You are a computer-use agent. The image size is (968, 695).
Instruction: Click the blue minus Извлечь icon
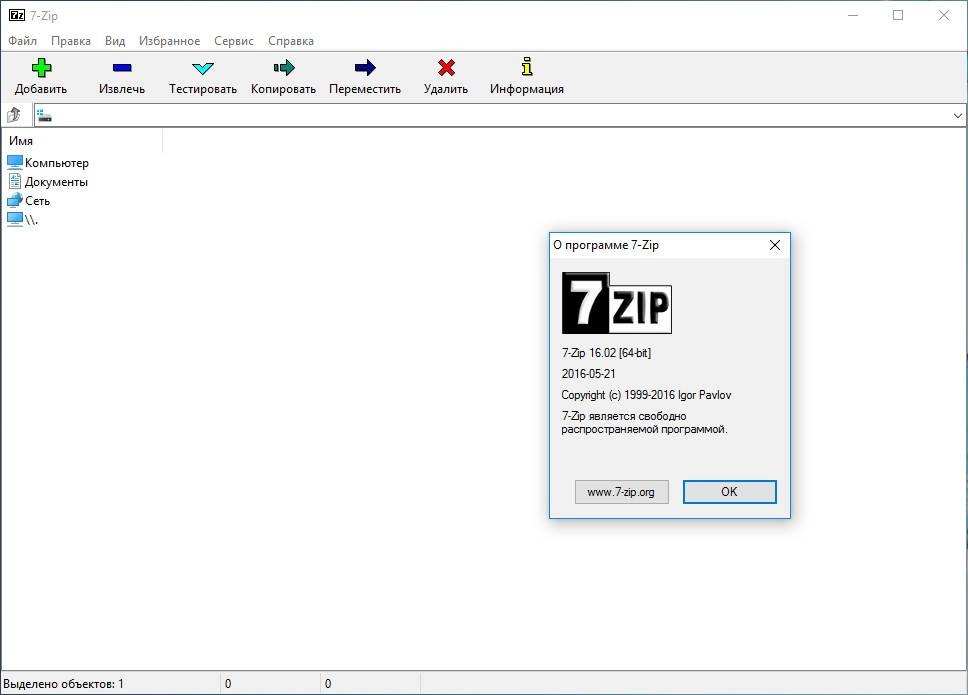pos(122,67)
